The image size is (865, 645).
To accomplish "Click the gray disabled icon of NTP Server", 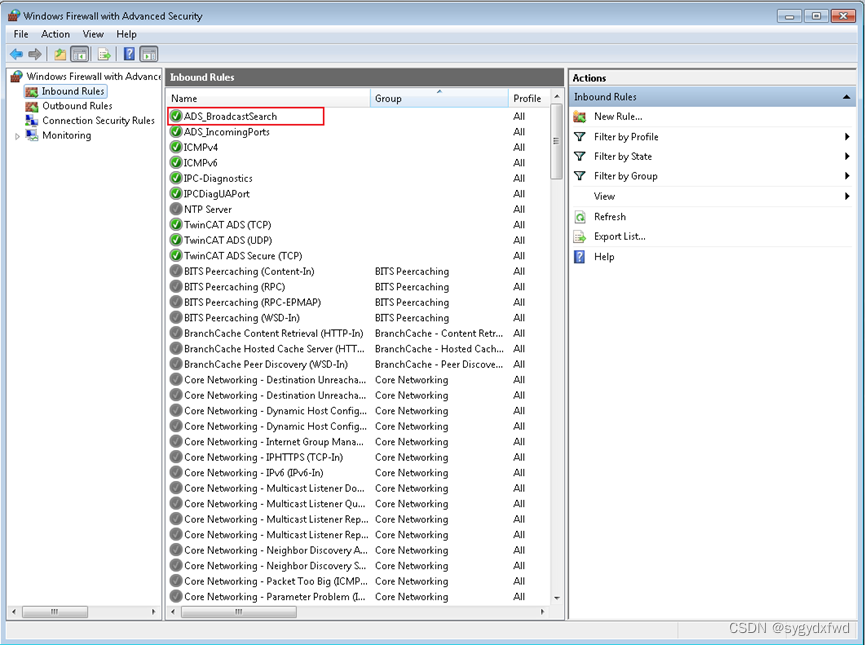I will click(176, 209).
